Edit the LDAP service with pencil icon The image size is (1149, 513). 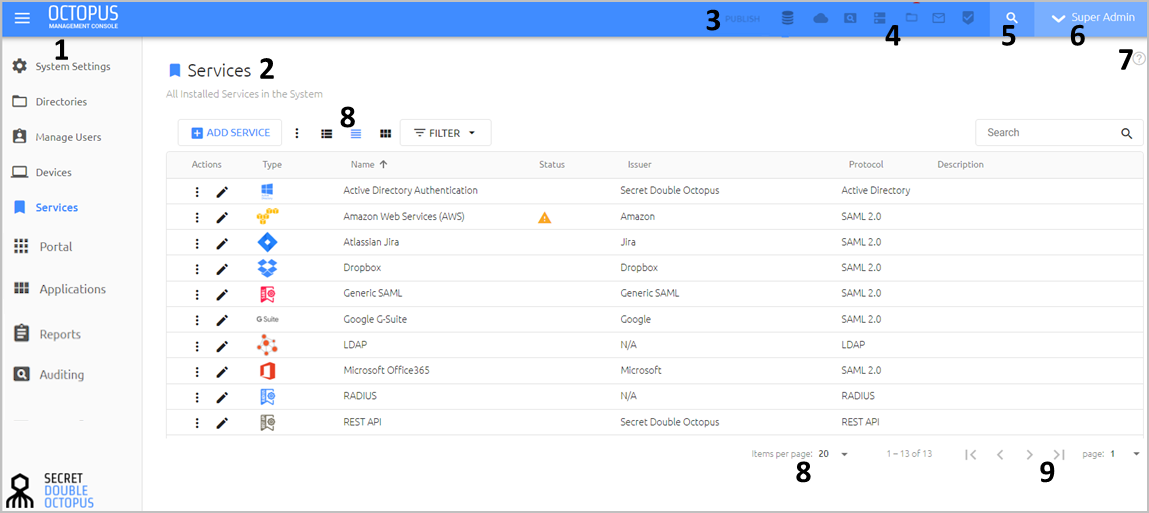point(222,346)
